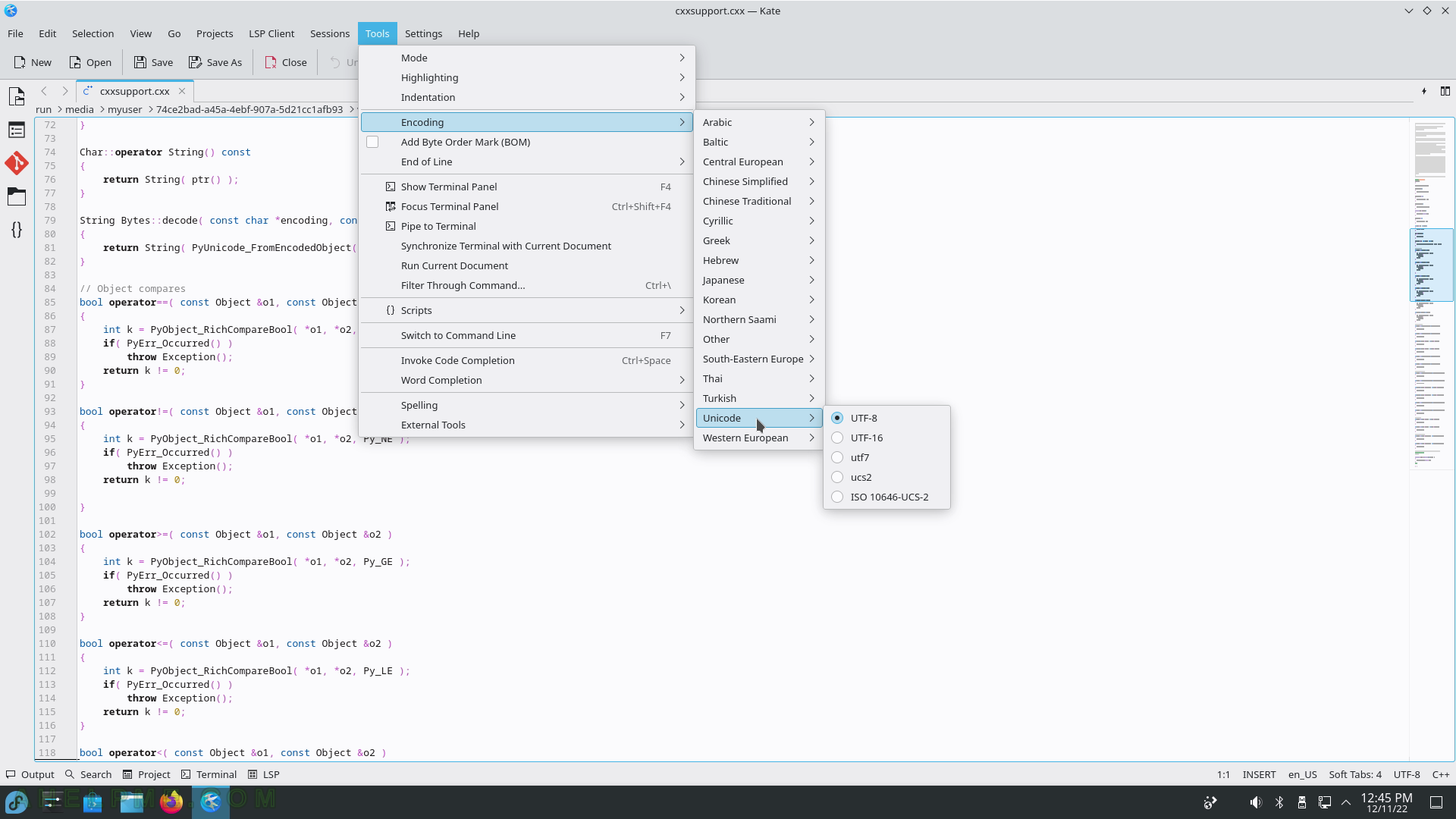Viewport: 1456px width, 819px height.
Task: Click the volume icon in system tray
Action: point(1256,802)
